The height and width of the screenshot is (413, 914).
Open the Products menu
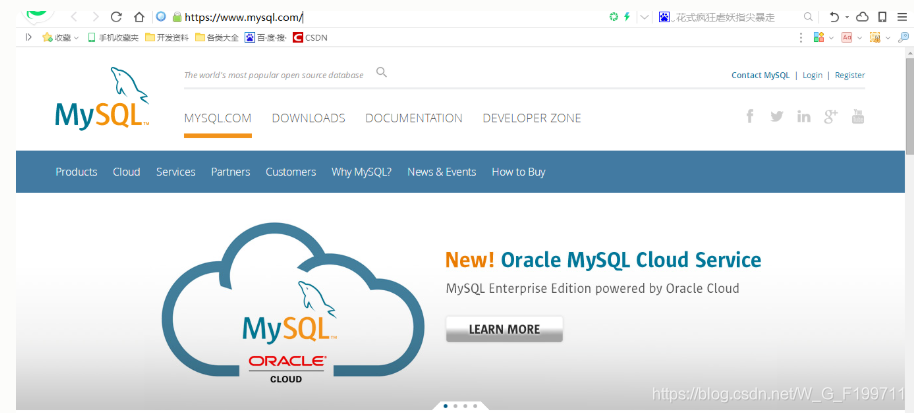pos(76,172)
